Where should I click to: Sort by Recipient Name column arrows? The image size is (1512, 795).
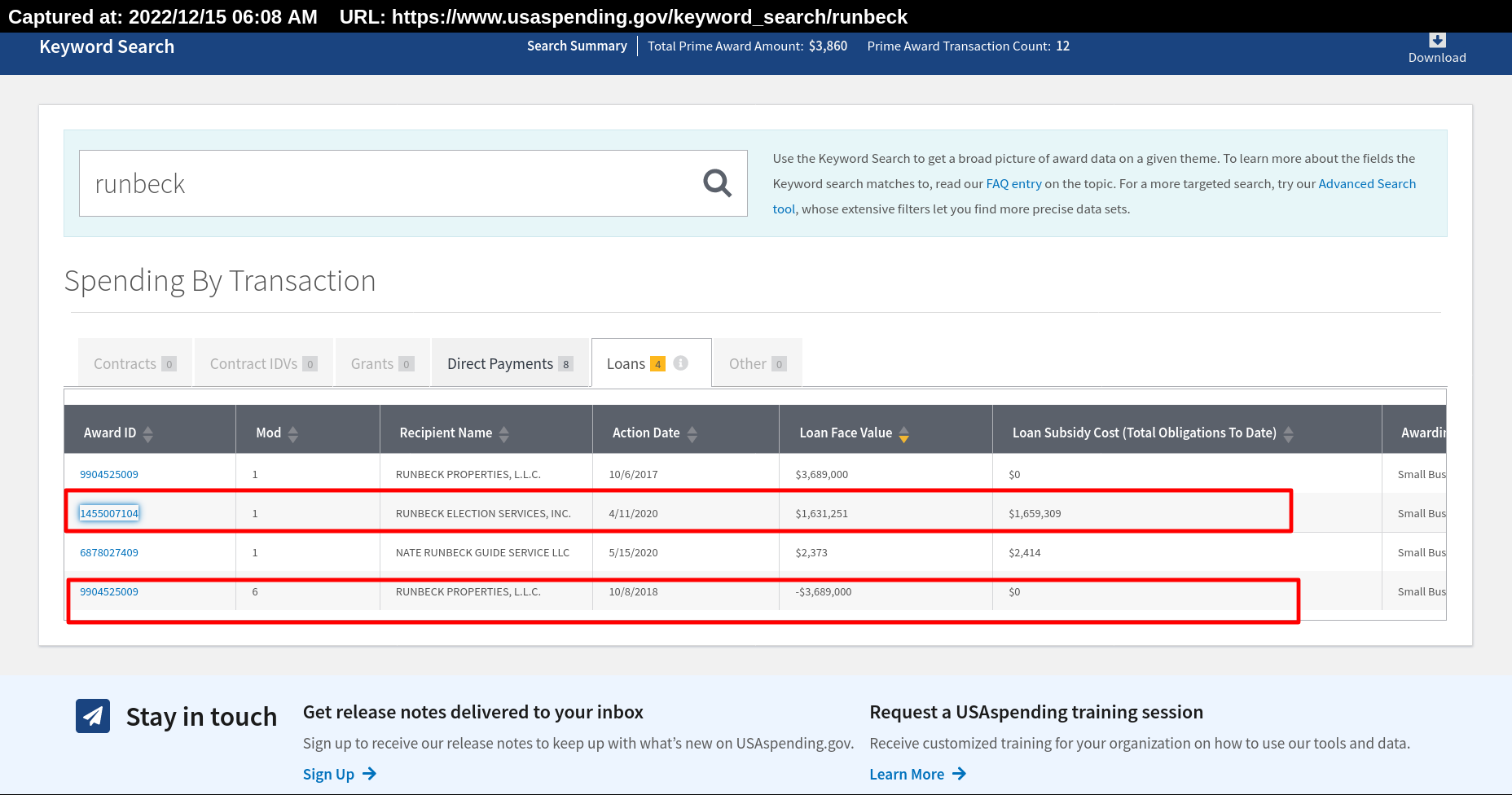(504, 434)
